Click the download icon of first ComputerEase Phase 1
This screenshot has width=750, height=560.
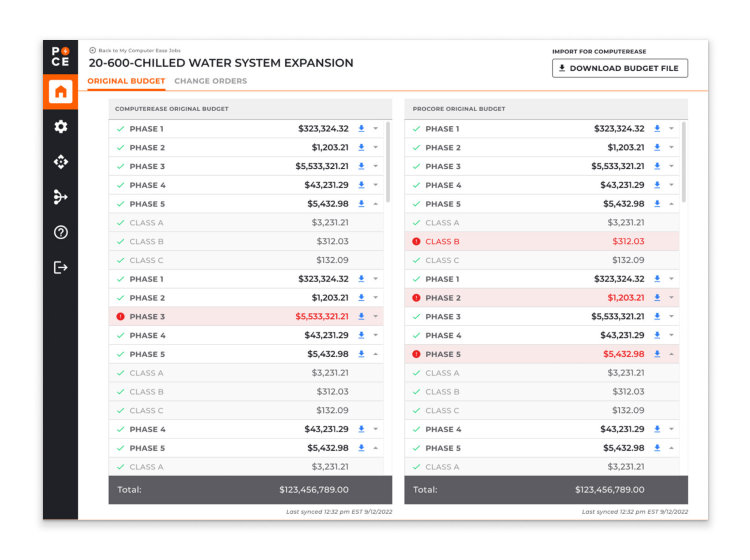click(x=361, y=129)
